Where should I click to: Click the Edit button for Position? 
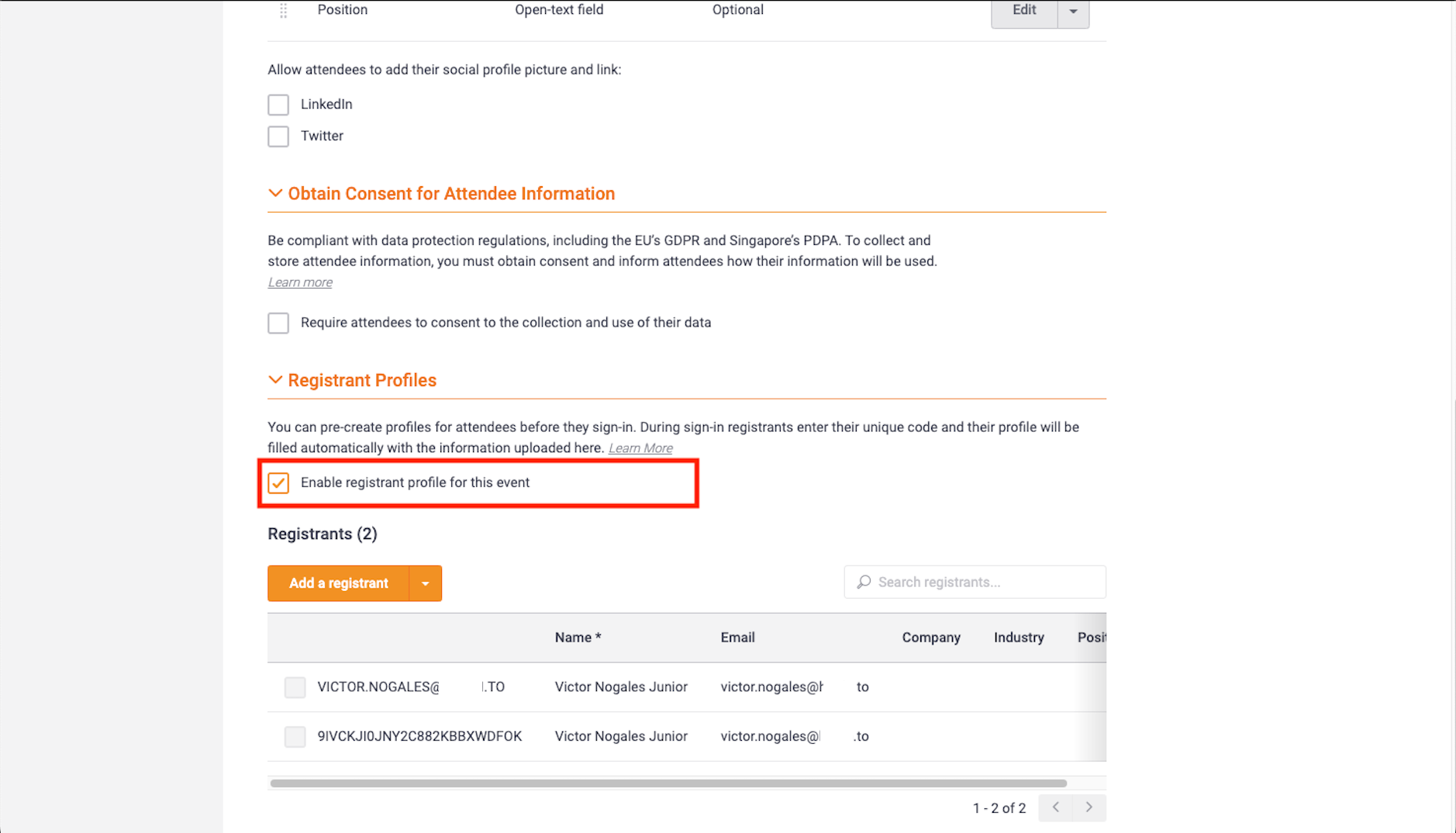[x=1024, y=12]
